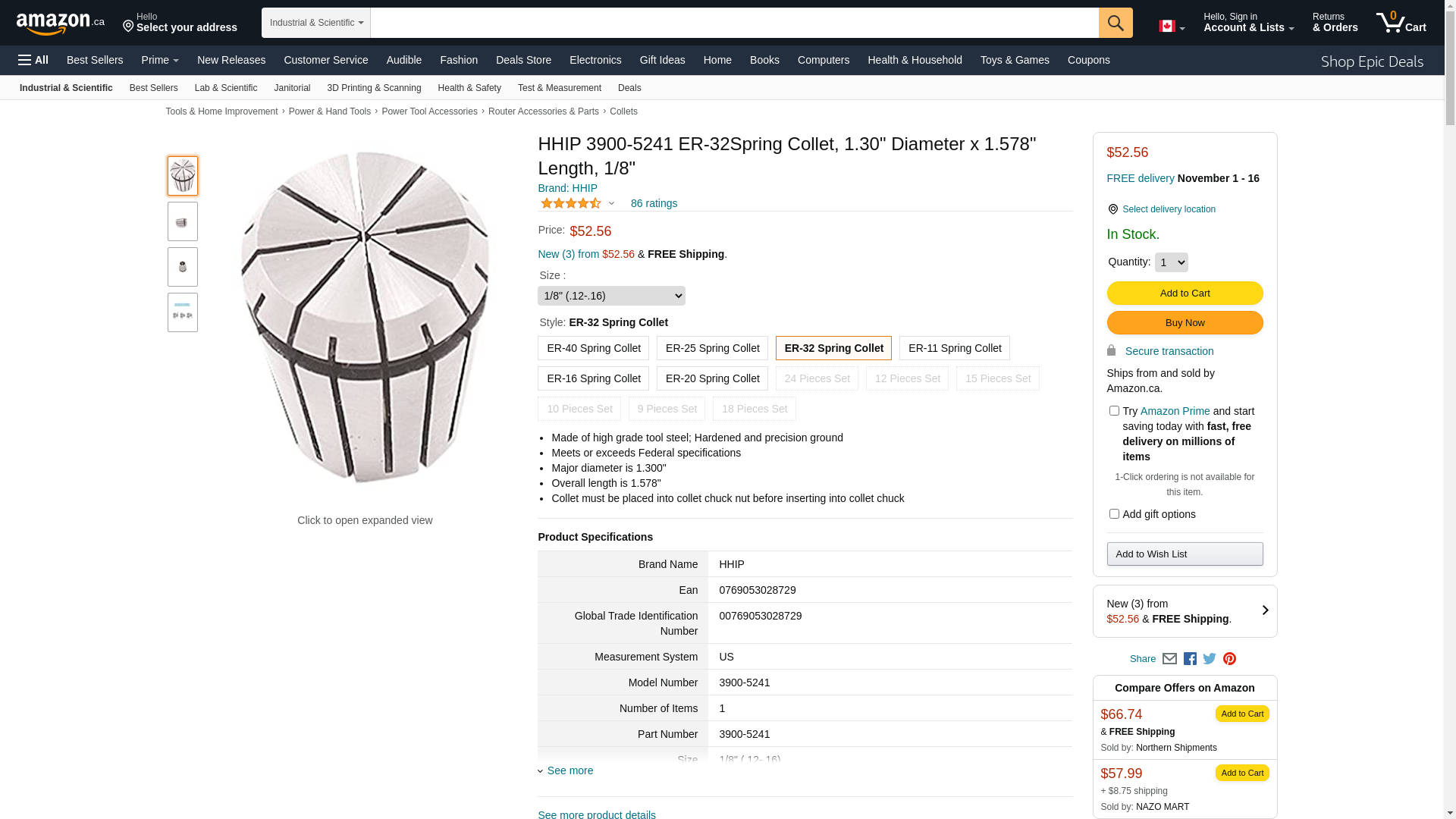Go to Lab & Scientific subcategory
The width and height of the screenshot is (1456, 819).
click(226, 88)
